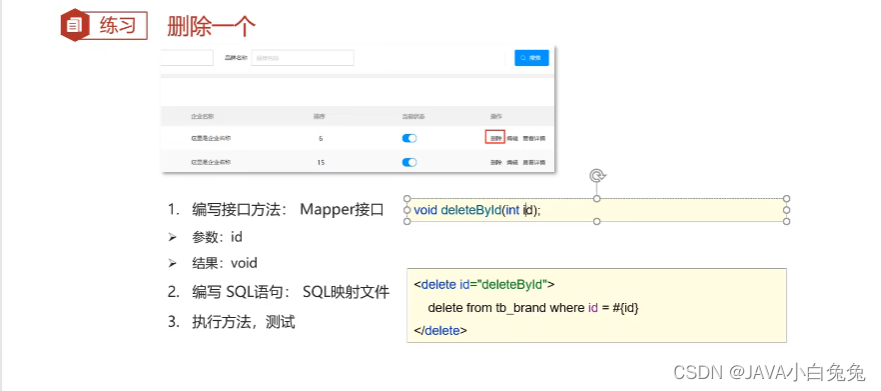Click 编辑 link in the row with sort 15

512,162
